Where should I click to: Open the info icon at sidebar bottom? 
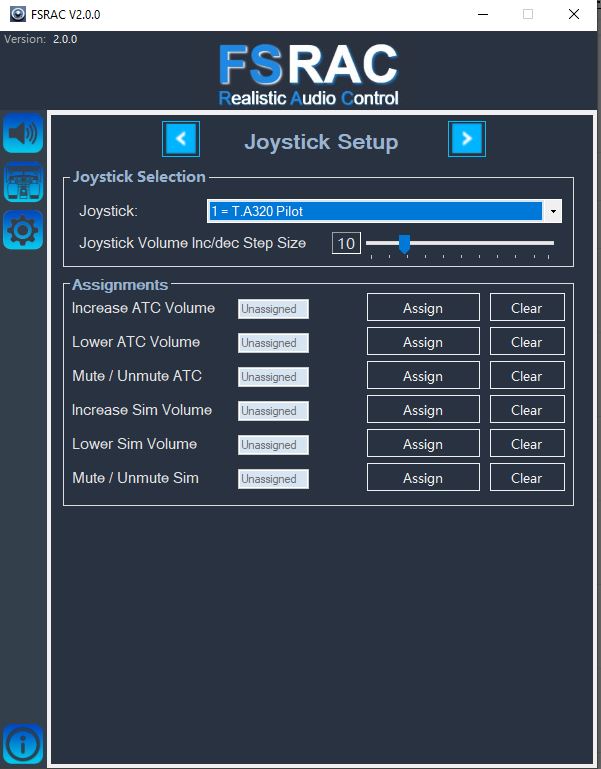click(23, 744)
